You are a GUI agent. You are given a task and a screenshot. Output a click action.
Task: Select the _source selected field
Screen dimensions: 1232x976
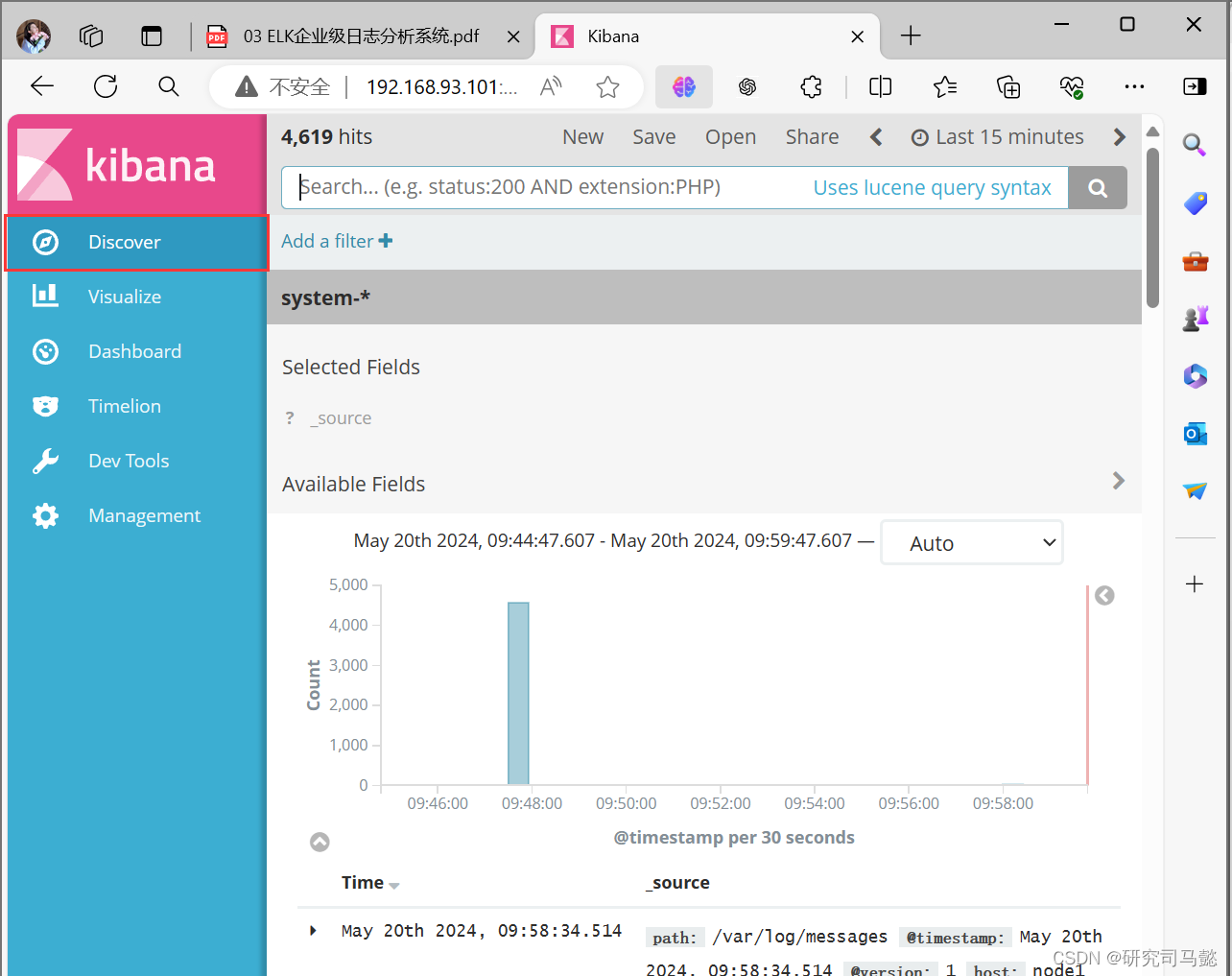[341, 418]
